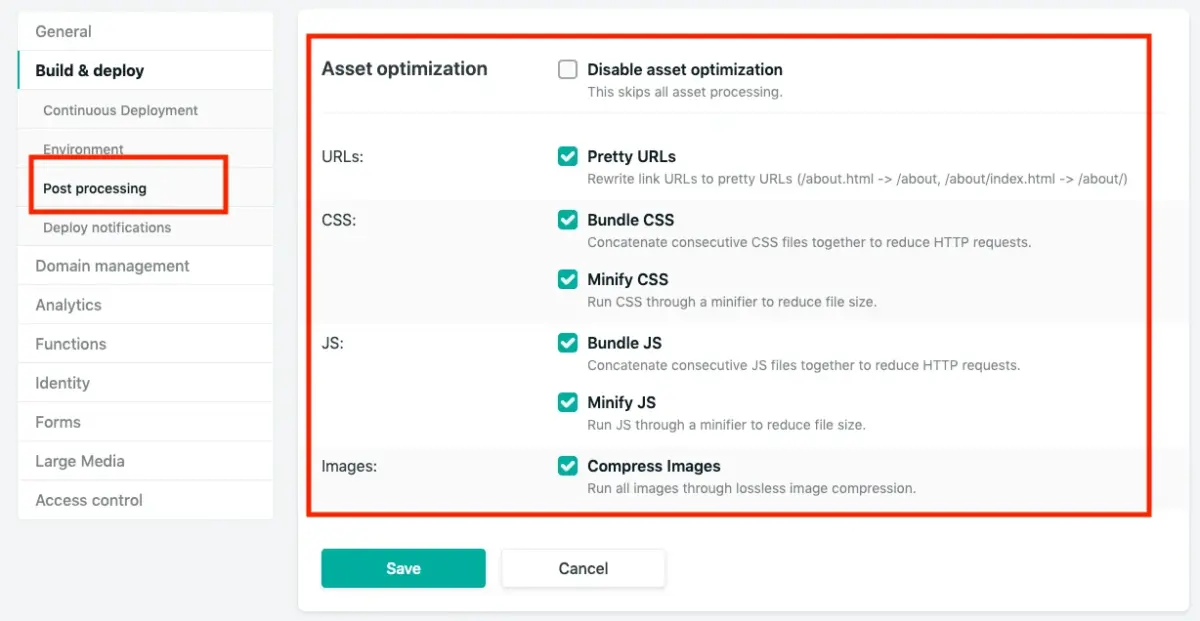Navigate to Domain management
The height and width of the screenshot is (621, 1200).
(112, 266)
